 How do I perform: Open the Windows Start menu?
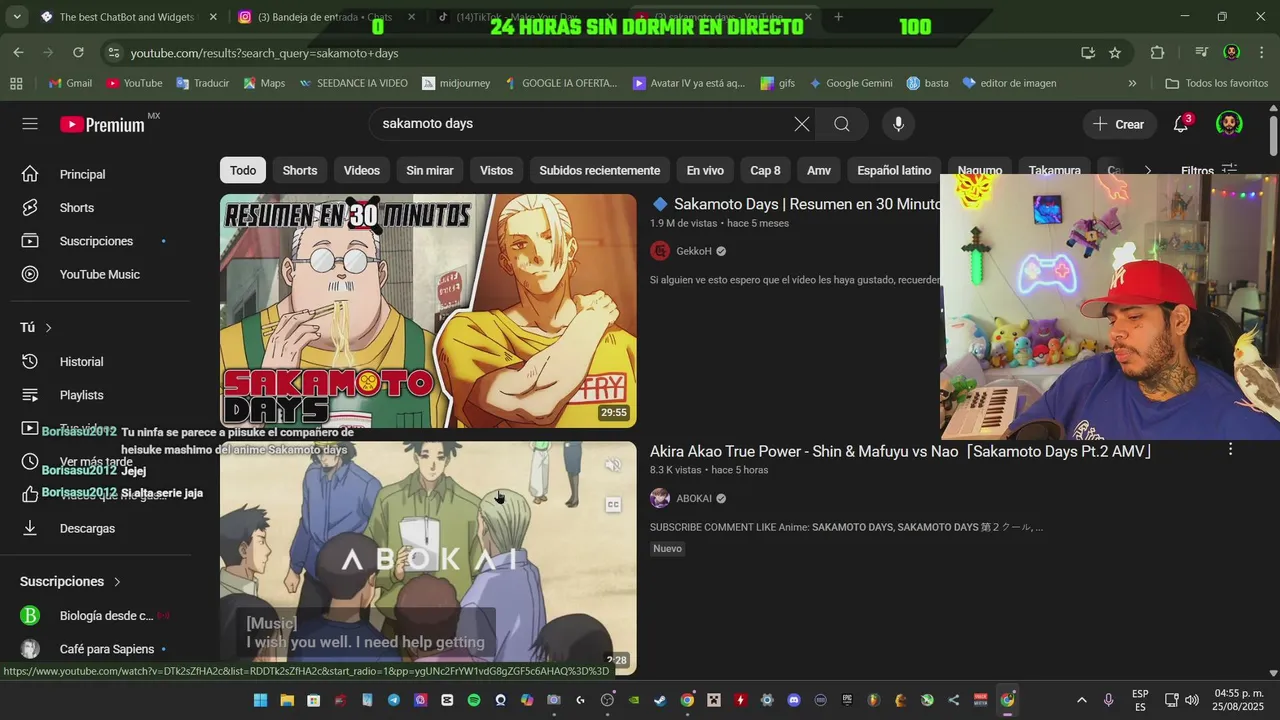tap(260, 700)
